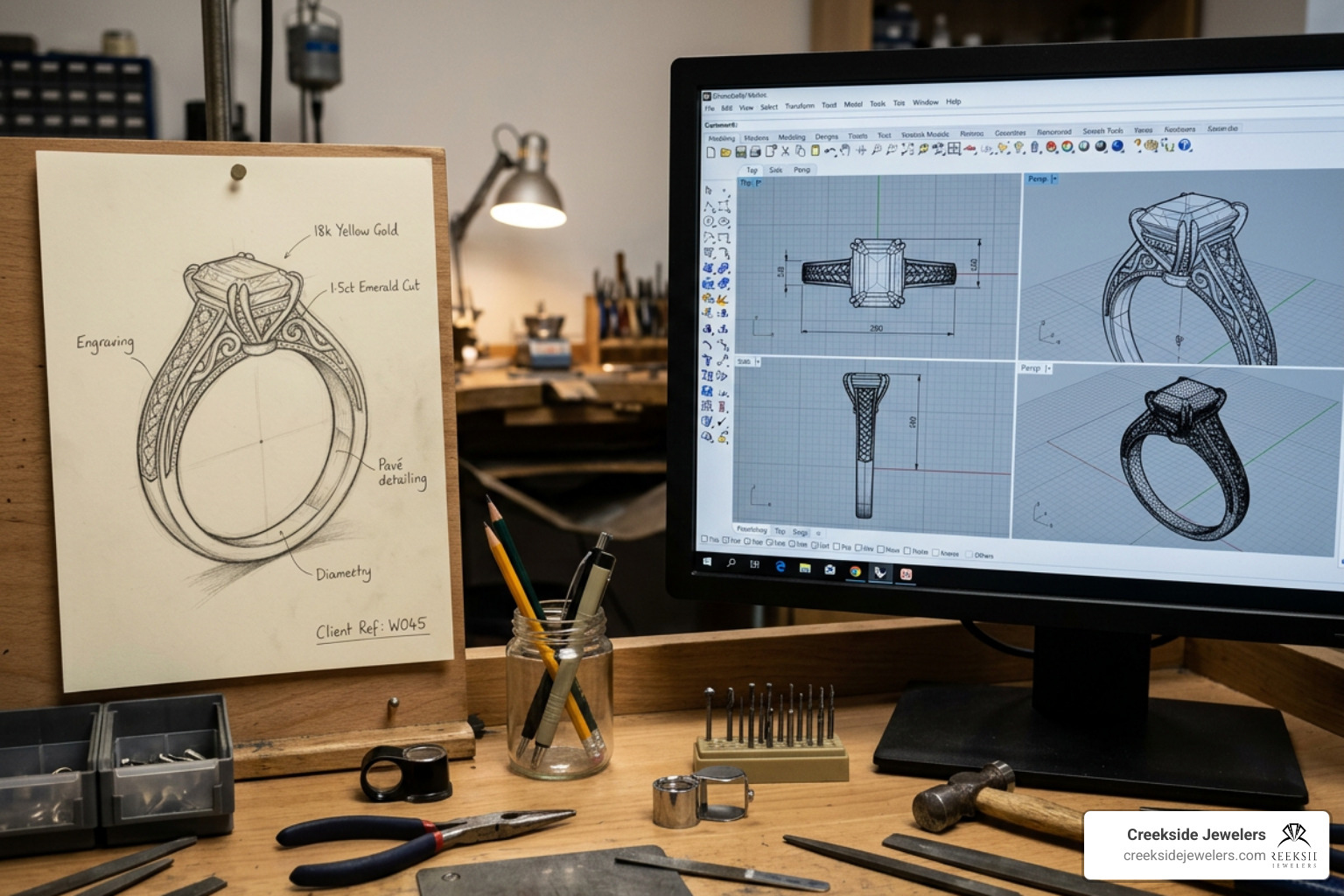
Task: Open taskbar search magnifier
Action: (731, 563)
